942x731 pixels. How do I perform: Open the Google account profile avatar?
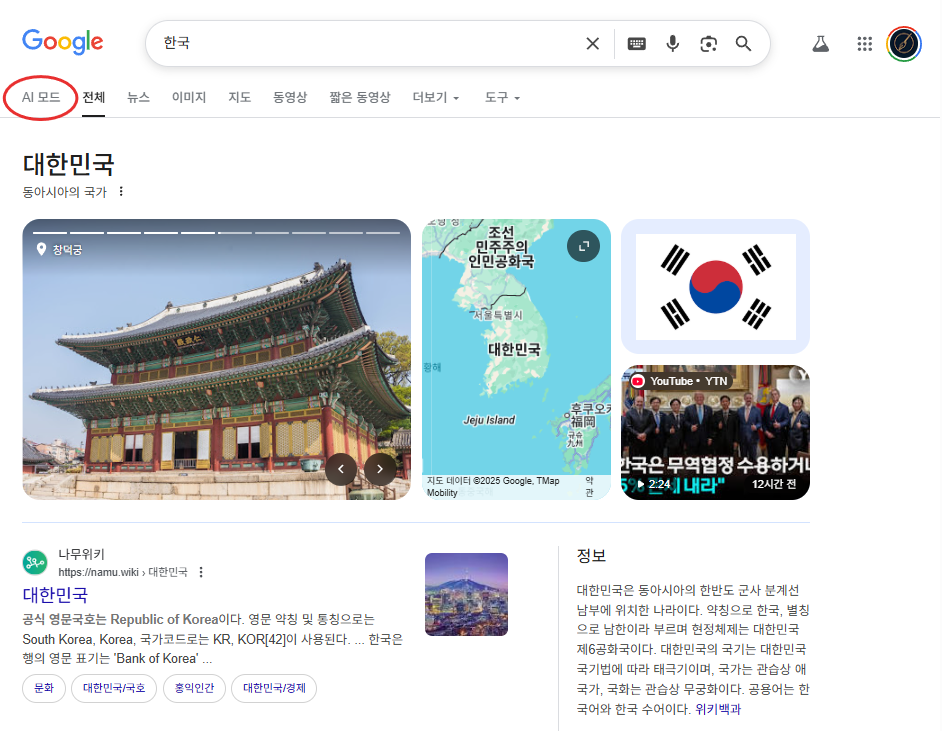coord(904,43)
